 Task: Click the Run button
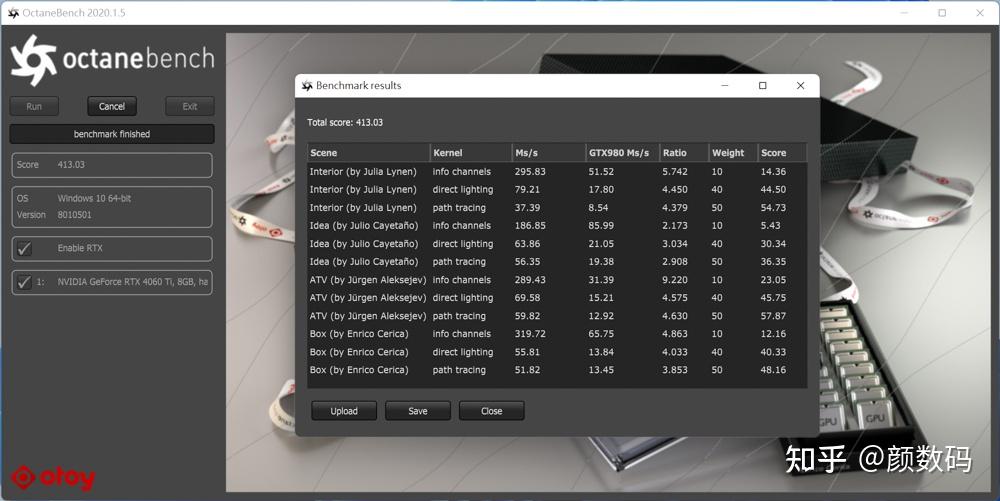(x=34, y=106)
